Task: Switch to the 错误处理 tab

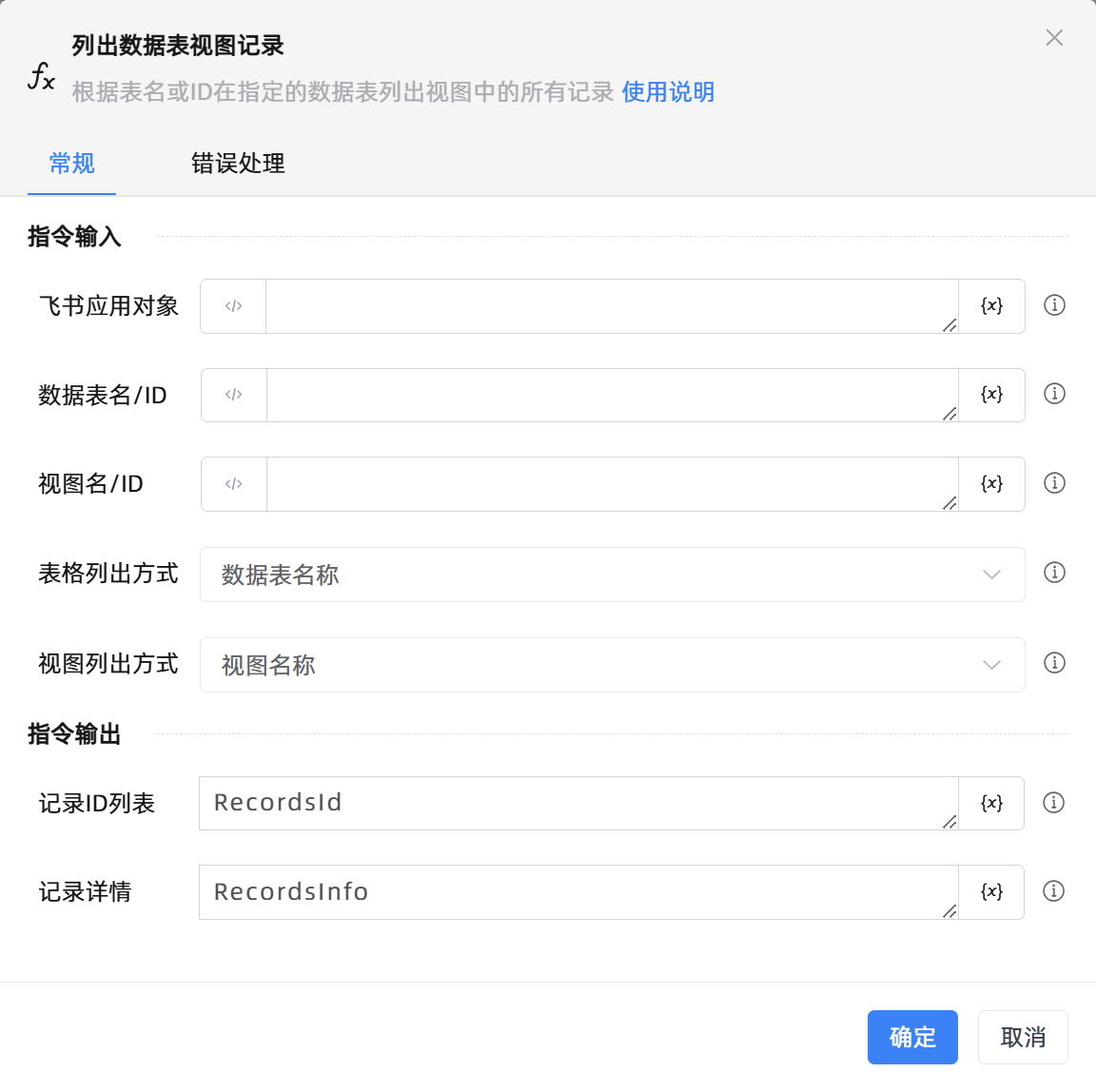Action: (238, 164)
